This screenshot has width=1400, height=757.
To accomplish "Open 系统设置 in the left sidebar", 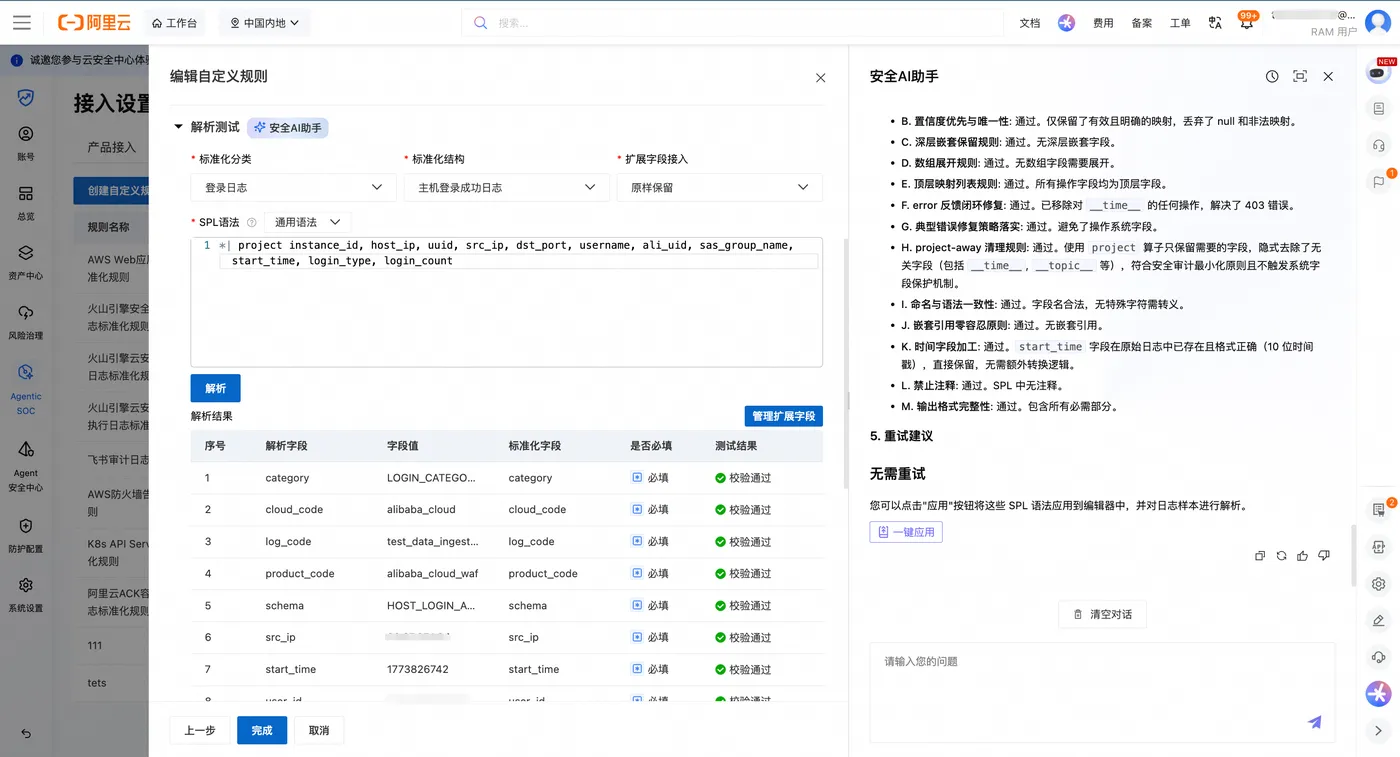I will tap(26, 595).
